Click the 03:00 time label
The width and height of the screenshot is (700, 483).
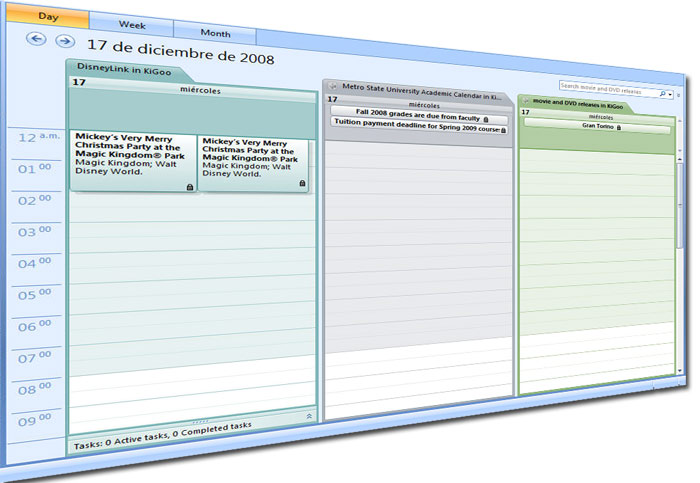pyautogui.click(x=34, y=231)
